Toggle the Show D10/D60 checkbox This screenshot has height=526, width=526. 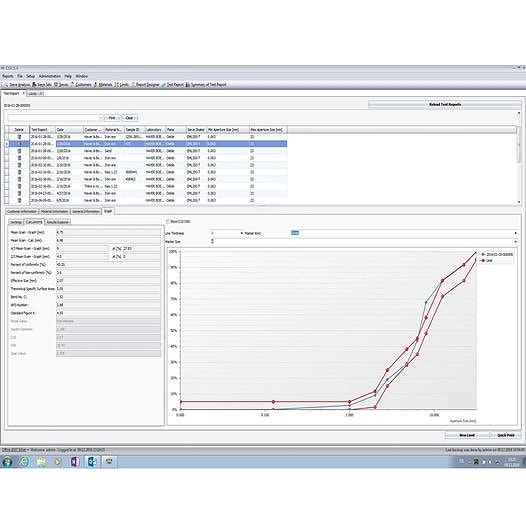(x=168, y=221)
